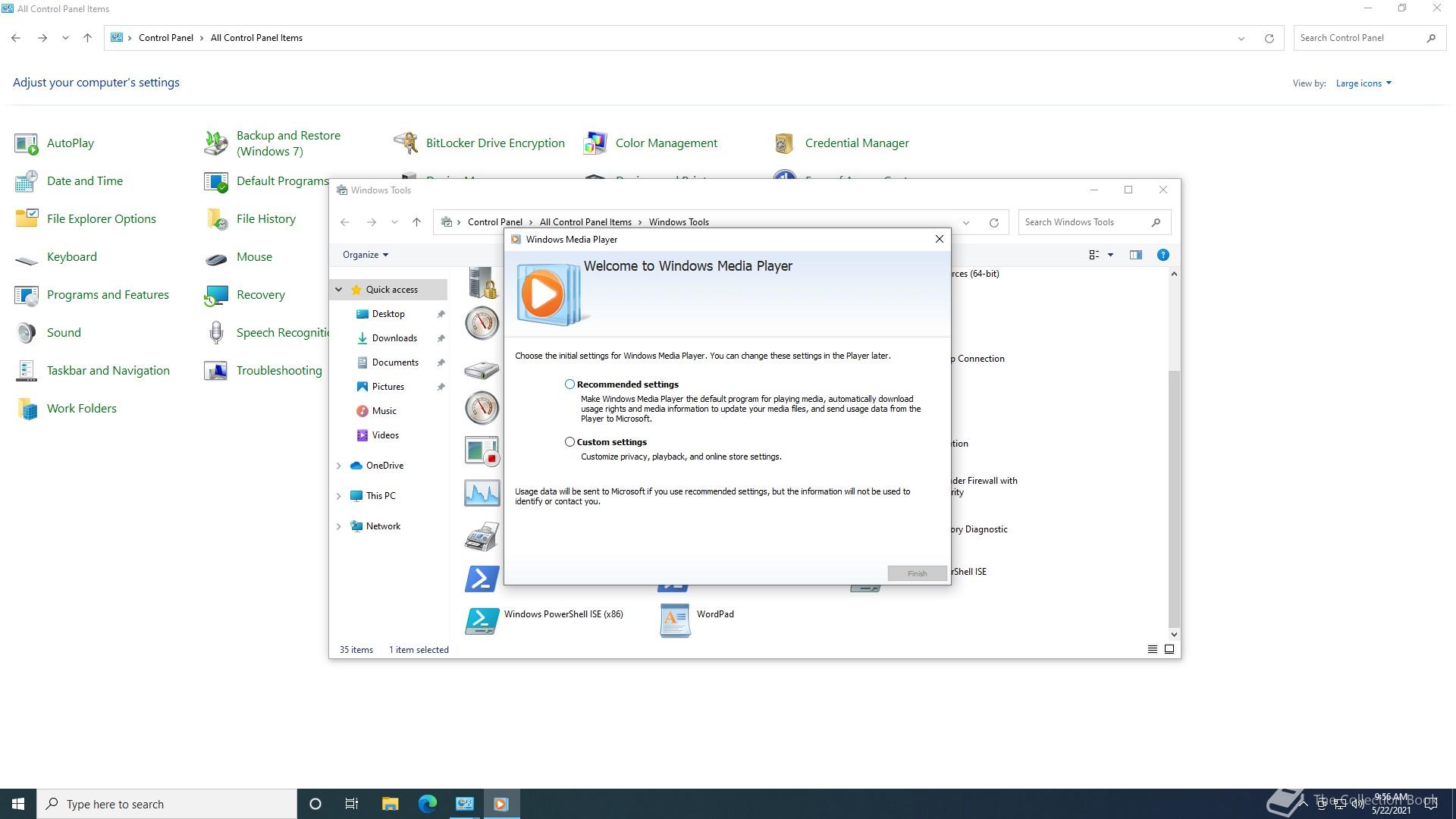Click Windows Tools in the breadcrumb
The height and width of the screenshot is (819, 1456).
point(679,221)
